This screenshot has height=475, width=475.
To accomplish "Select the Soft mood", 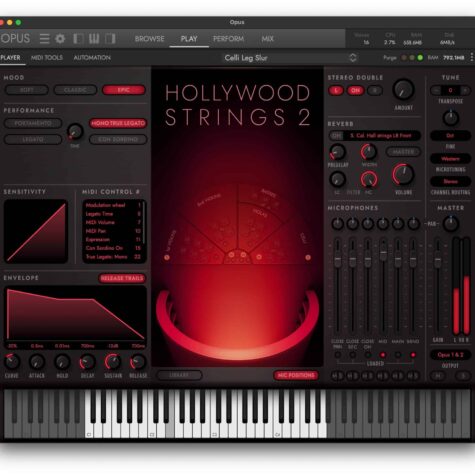I will click(27, 90).
